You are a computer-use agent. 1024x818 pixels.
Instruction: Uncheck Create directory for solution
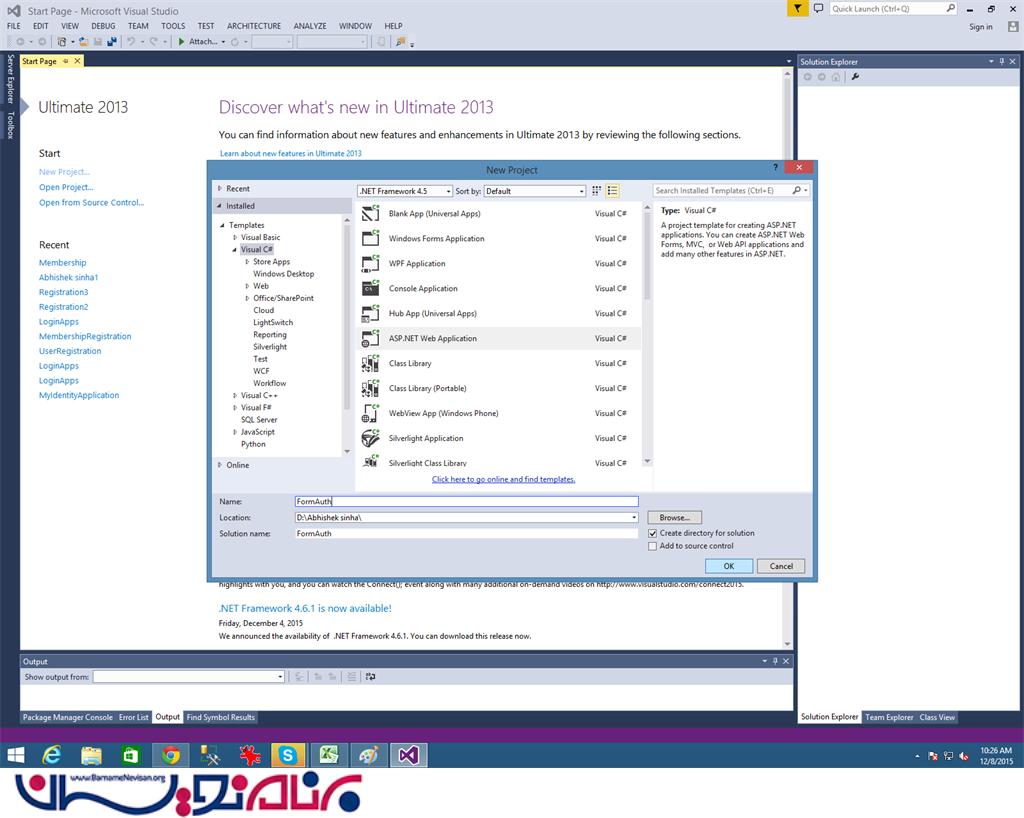(652, 533)
